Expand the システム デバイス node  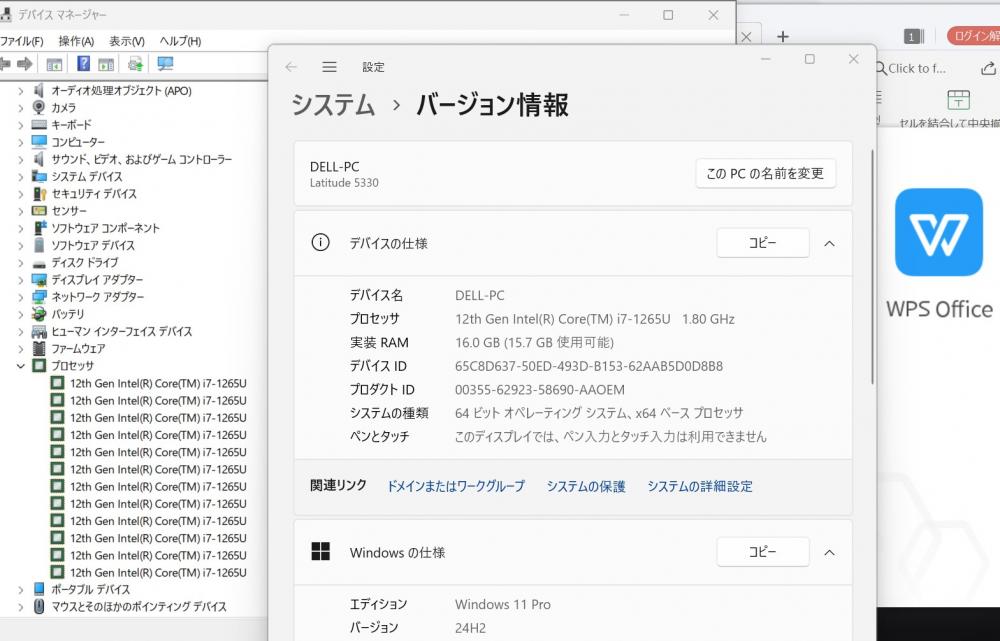(20, 176)
